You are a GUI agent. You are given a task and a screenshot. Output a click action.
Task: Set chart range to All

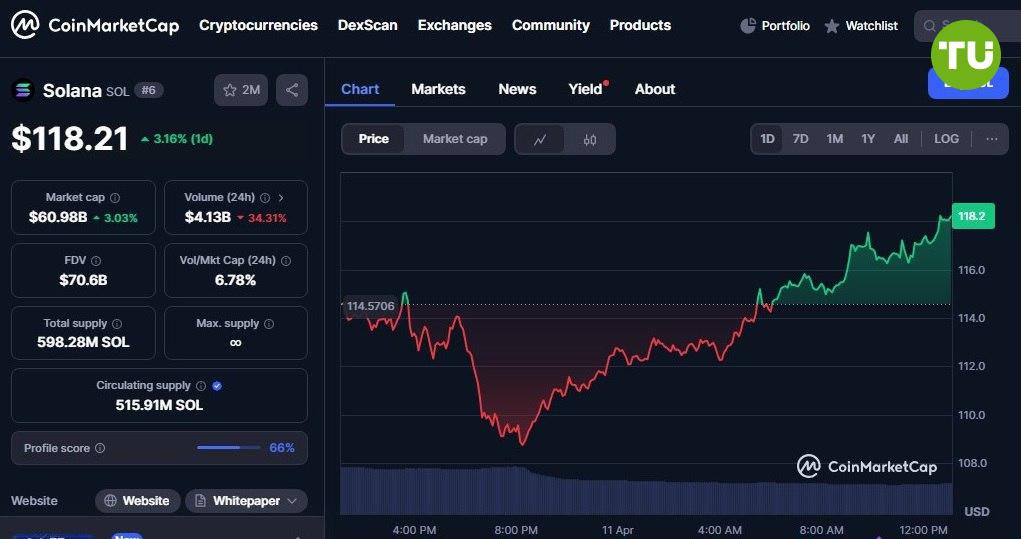click(901, 139)
